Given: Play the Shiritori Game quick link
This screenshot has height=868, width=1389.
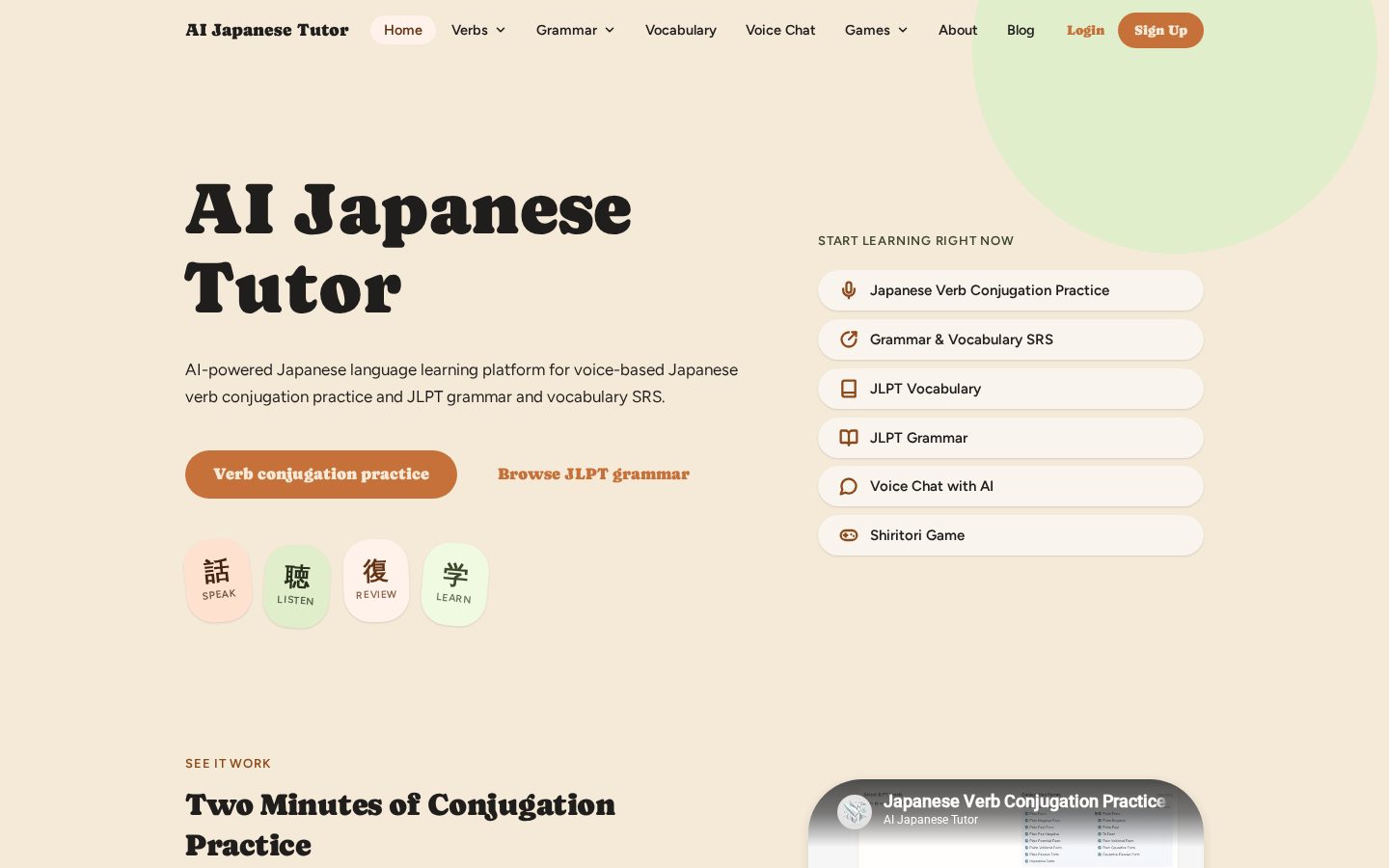Looking at the screenshot, I should pyautogui.click(x=1011, y=535).
